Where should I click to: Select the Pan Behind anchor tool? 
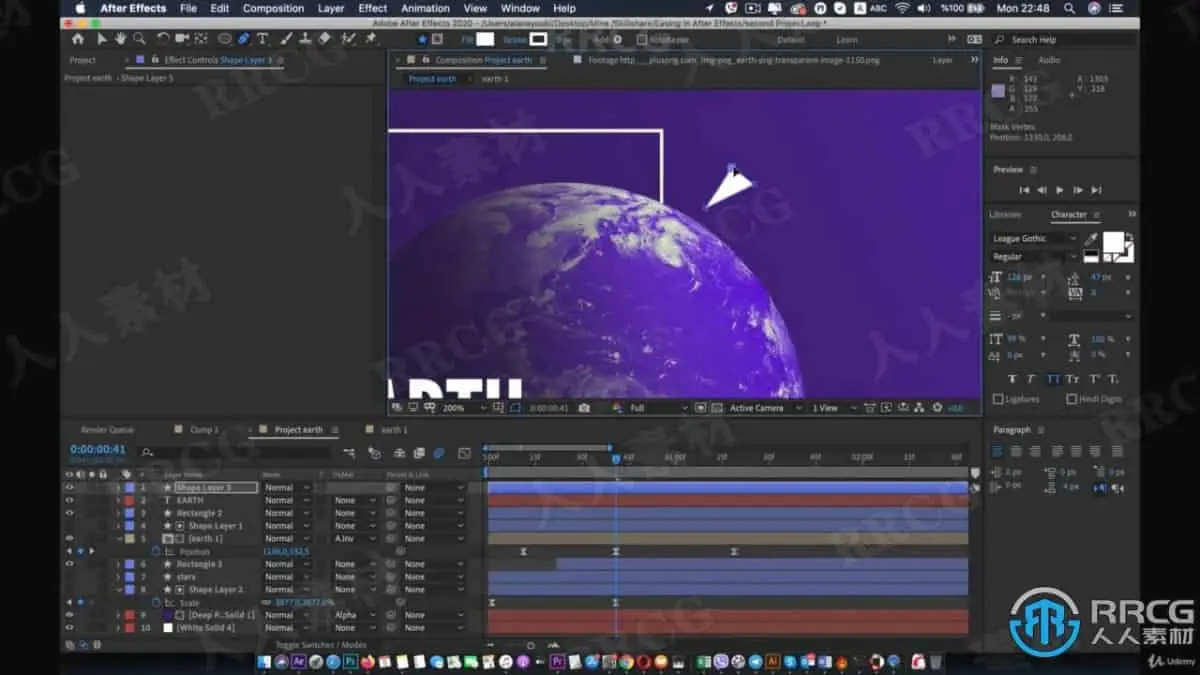201,39
